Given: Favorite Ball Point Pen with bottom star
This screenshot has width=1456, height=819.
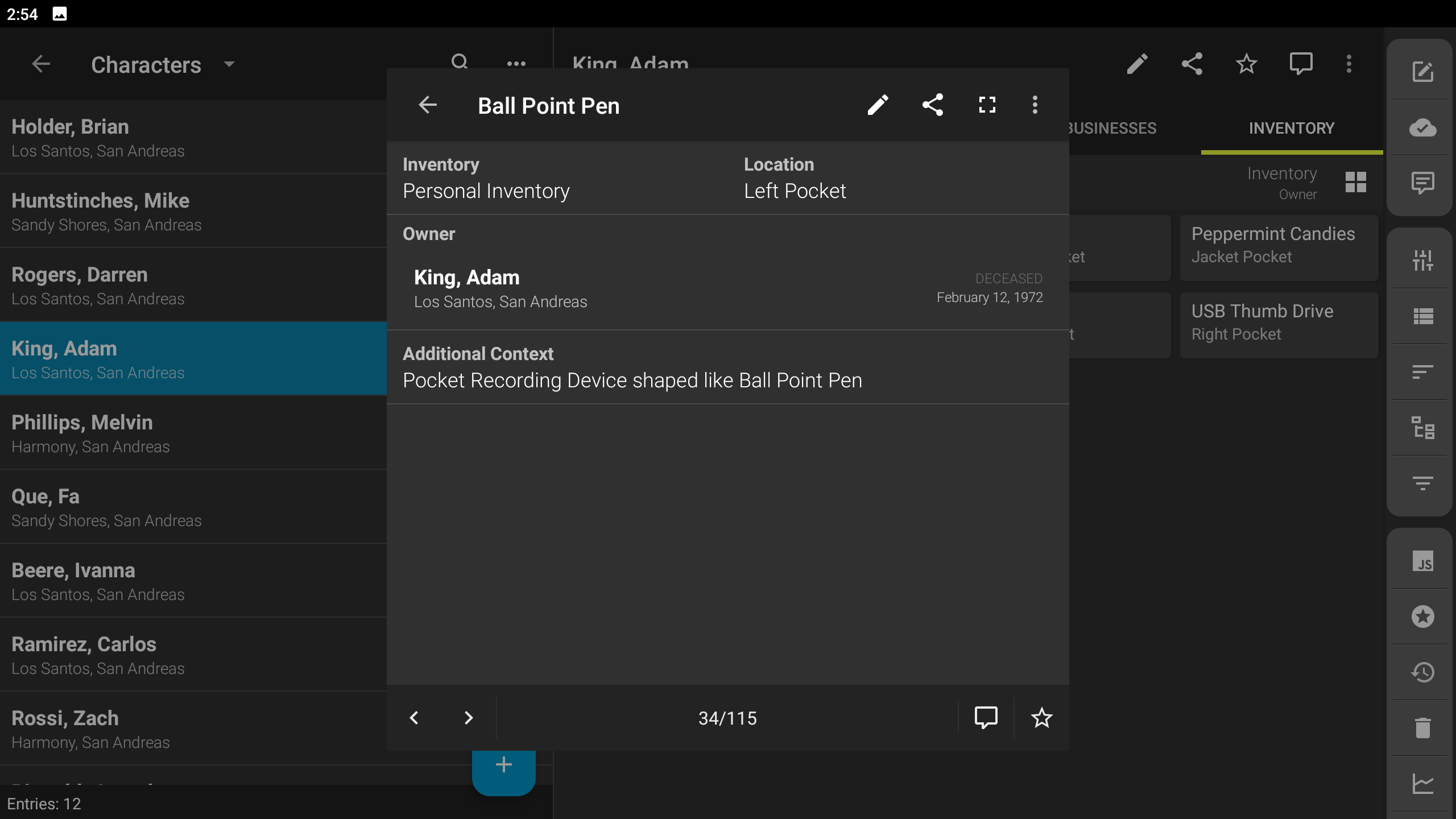Looking at the screenshot, I should click(x=1041, y=718).
